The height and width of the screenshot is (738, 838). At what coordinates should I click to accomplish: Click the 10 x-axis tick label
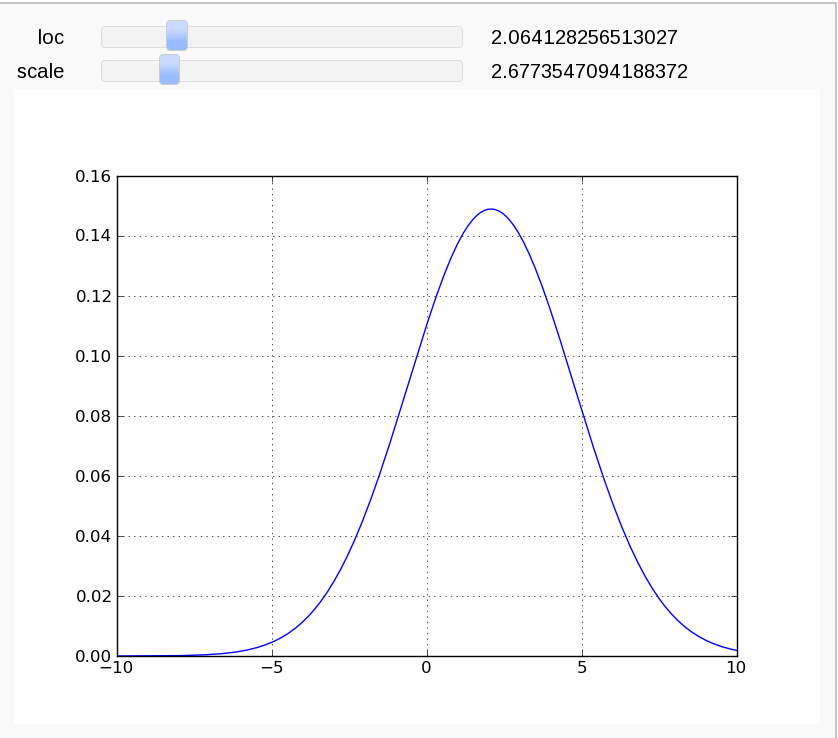pyautogui.click(x=736, y=668)
